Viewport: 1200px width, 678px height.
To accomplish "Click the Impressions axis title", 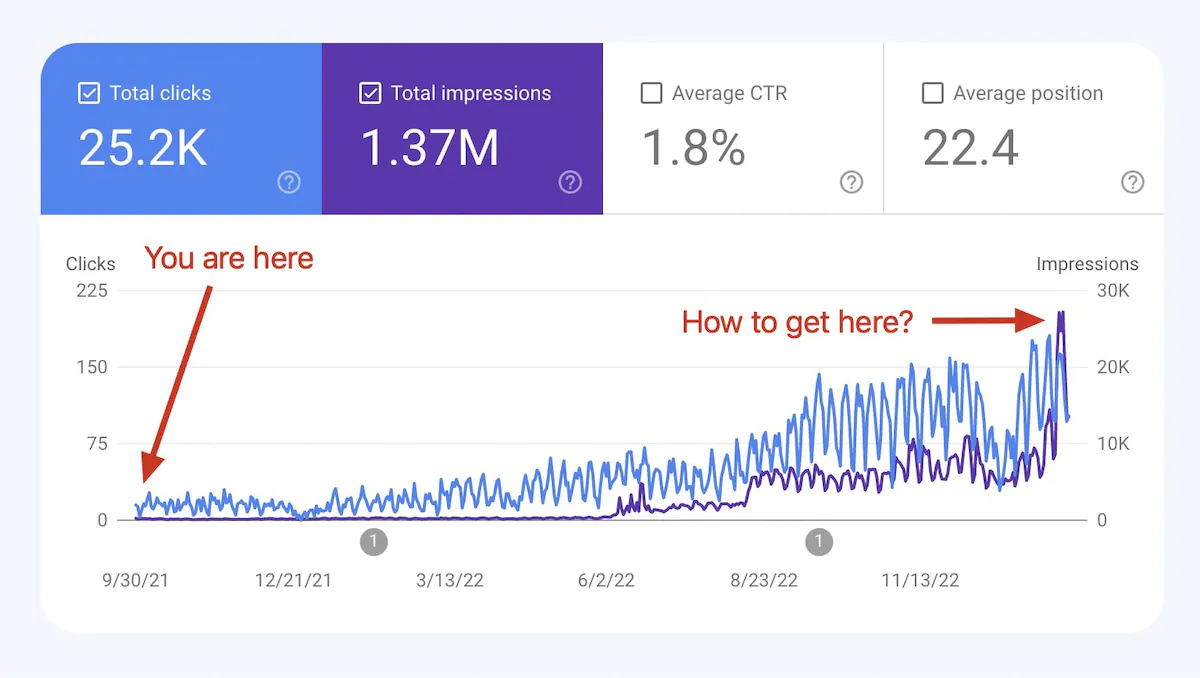I will pyautogui.click(x=1087, y=264).
